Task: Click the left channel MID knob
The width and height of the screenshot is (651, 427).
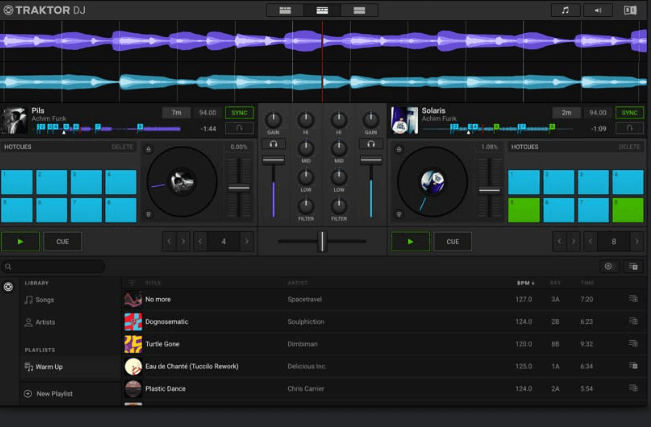Action: pyautogui.click(x=306, y=148)
